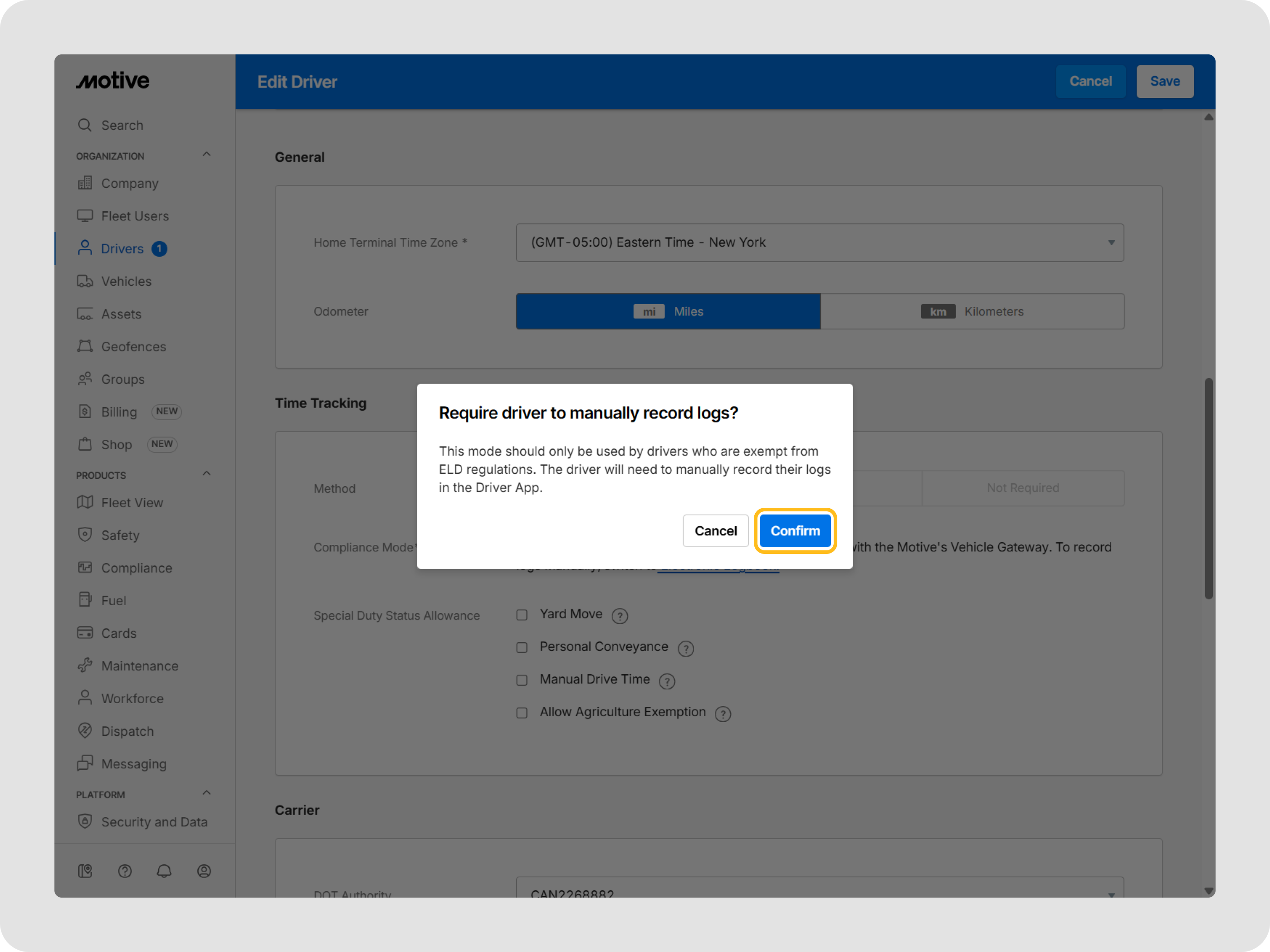Collapse the Organization sidebar section
The width and height of the screenshot is (1270, 952).
pyautogui.click(x=207, y=155)
